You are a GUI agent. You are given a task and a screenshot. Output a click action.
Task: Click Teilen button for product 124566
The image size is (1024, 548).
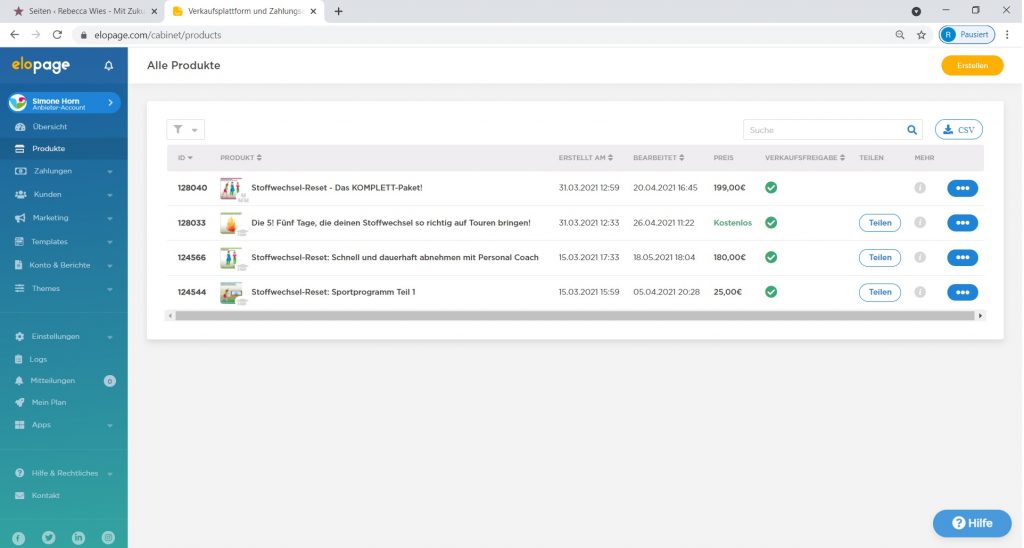879,257
